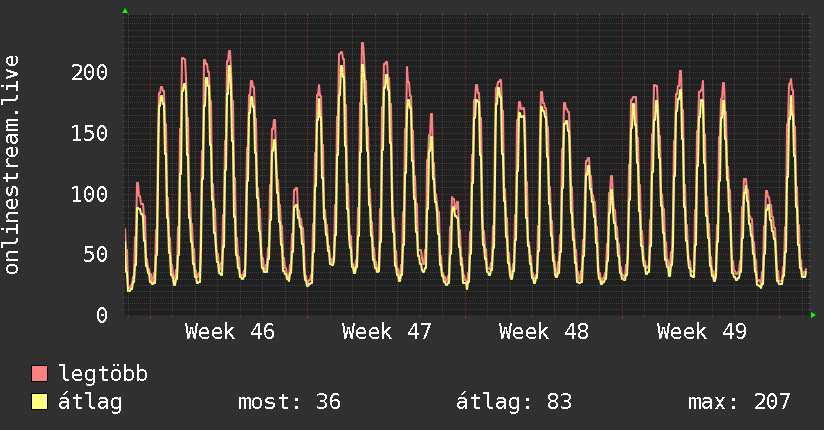Image resolution: width=824 pixels, height=430 pixels.
Task: Select the átlag legend label beside yellow swatch
Action: click(x=90, y=402)
